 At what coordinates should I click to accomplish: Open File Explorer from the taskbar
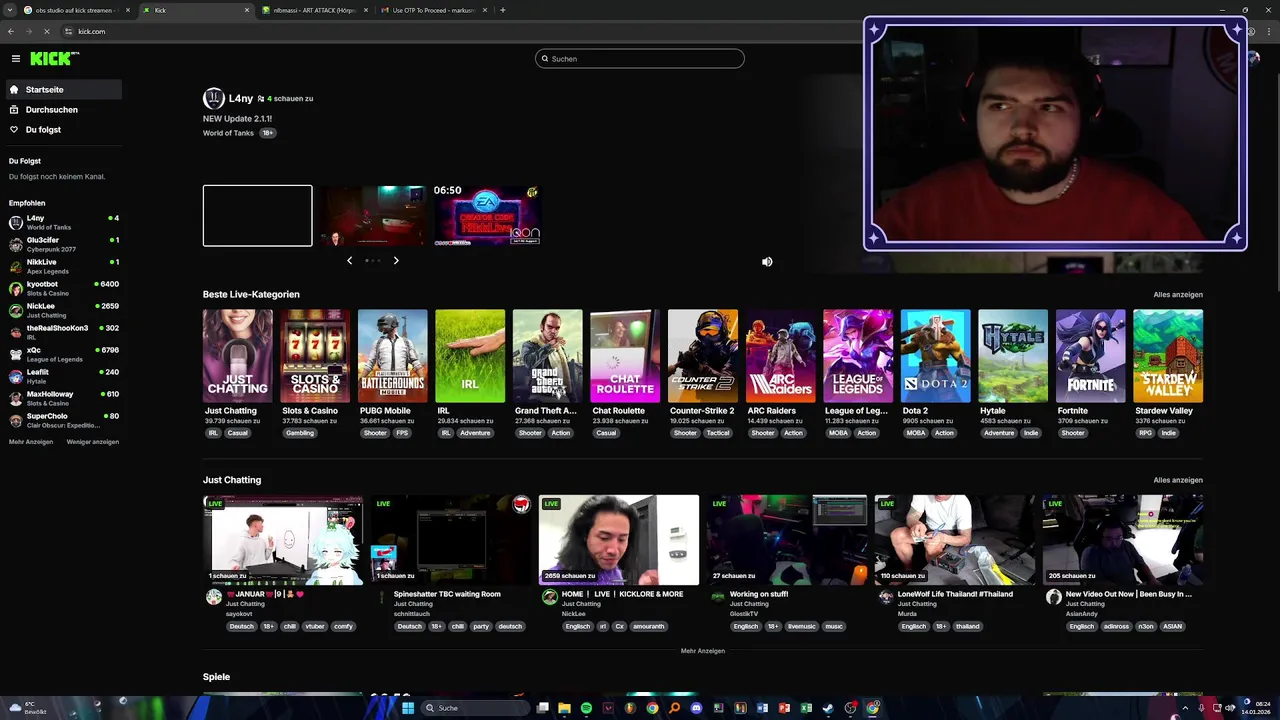coord(564,708)
